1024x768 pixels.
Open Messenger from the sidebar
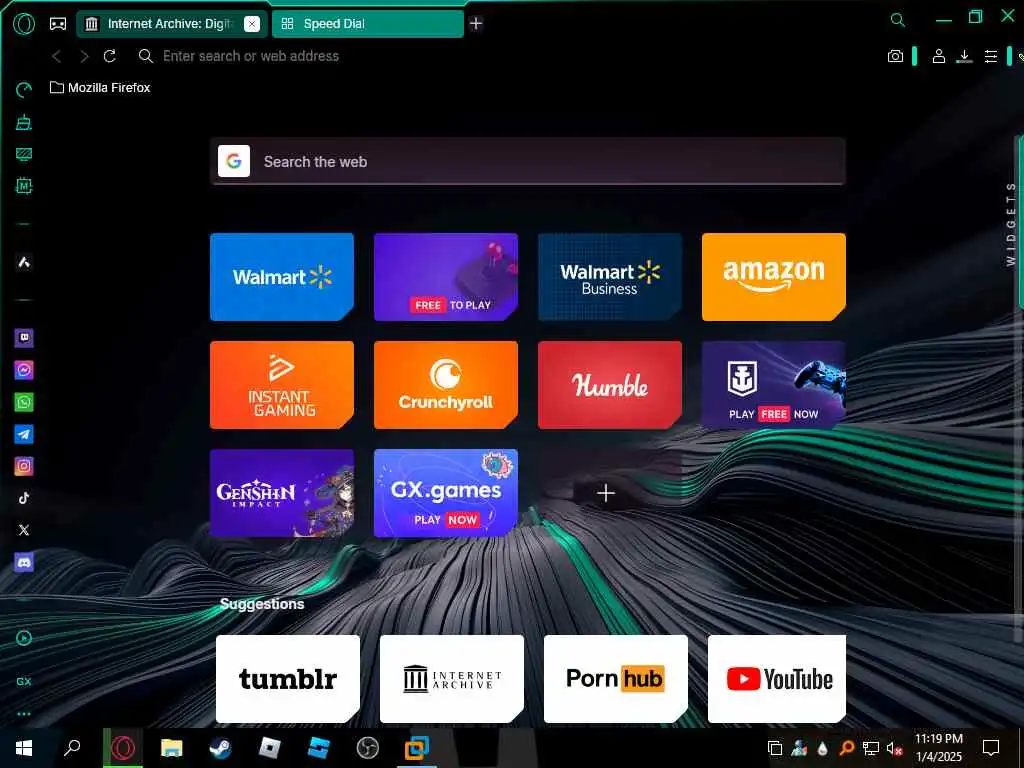(24, 370)
